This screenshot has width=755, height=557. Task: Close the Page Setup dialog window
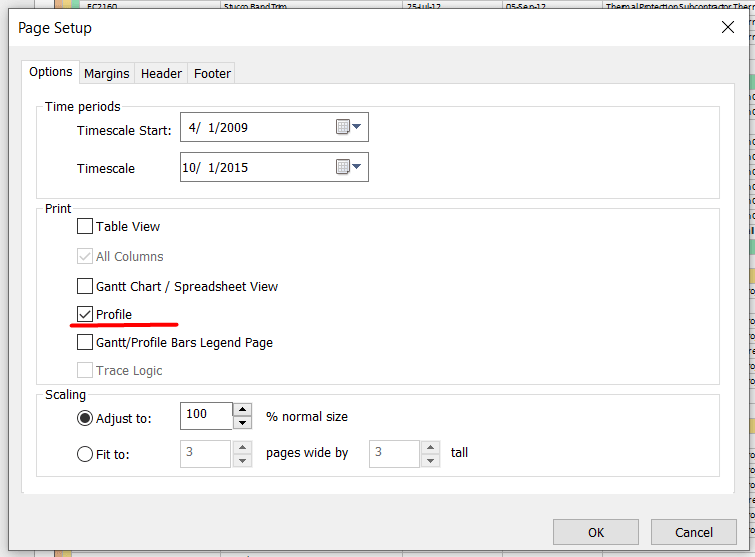pyautogui.click(x=728, y=27)
